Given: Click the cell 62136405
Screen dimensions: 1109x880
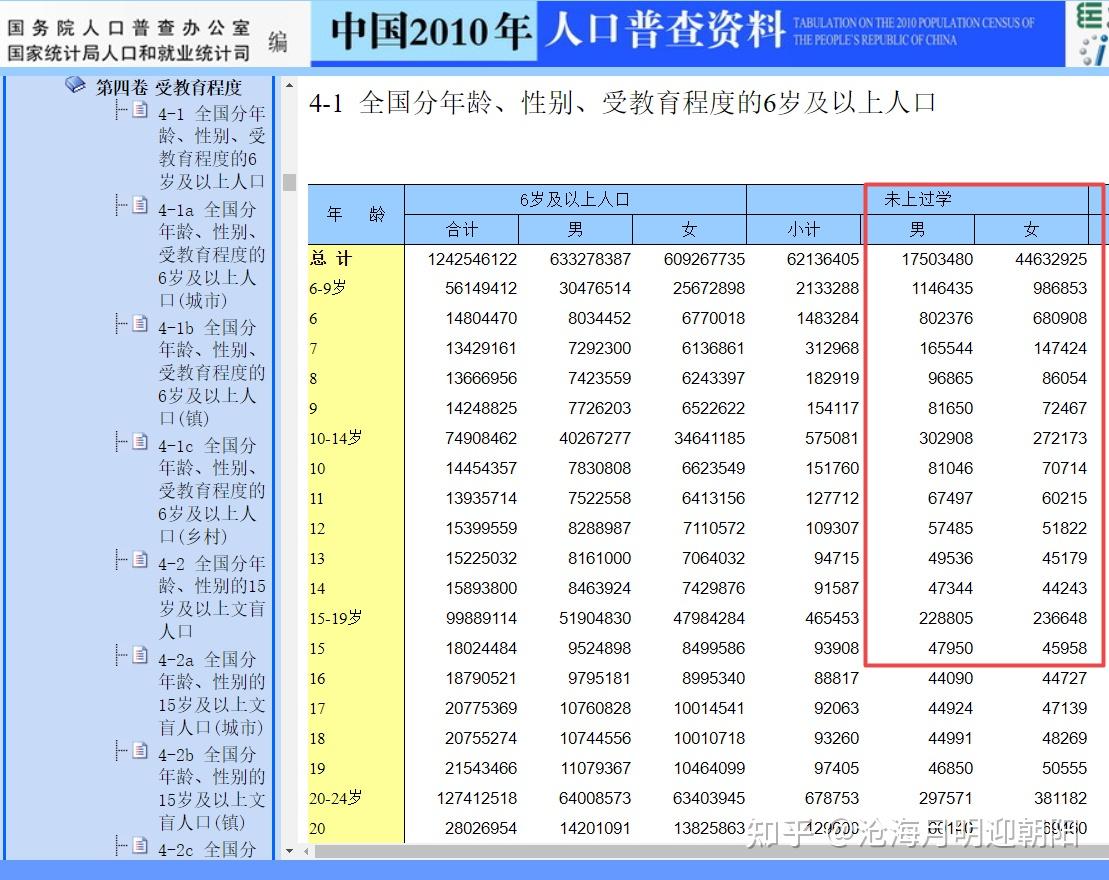Looking at the screenshot, I should pyautogui.click(x=823, y=259).
